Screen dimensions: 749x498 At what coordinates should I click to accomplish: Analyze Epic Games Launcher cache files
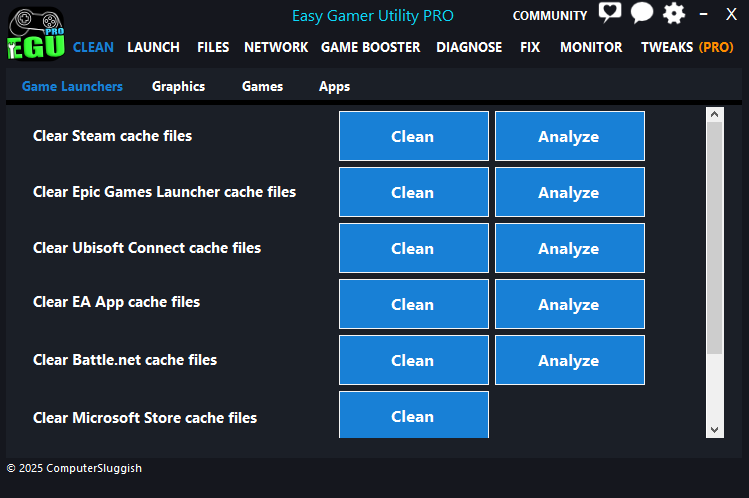[x=569, y=192]
